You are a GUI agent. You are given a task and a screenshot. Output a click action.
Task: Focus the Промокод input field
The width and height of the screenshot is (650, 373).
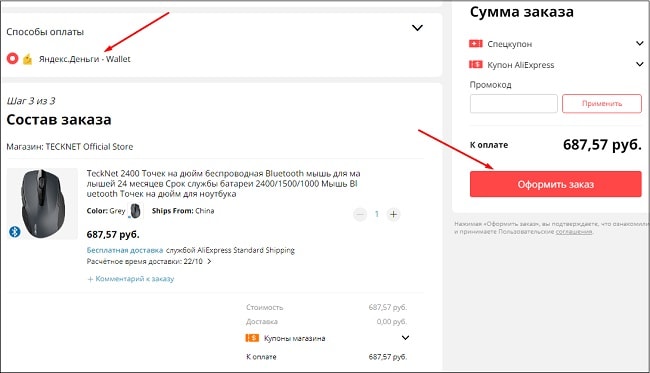pos(514,104)
